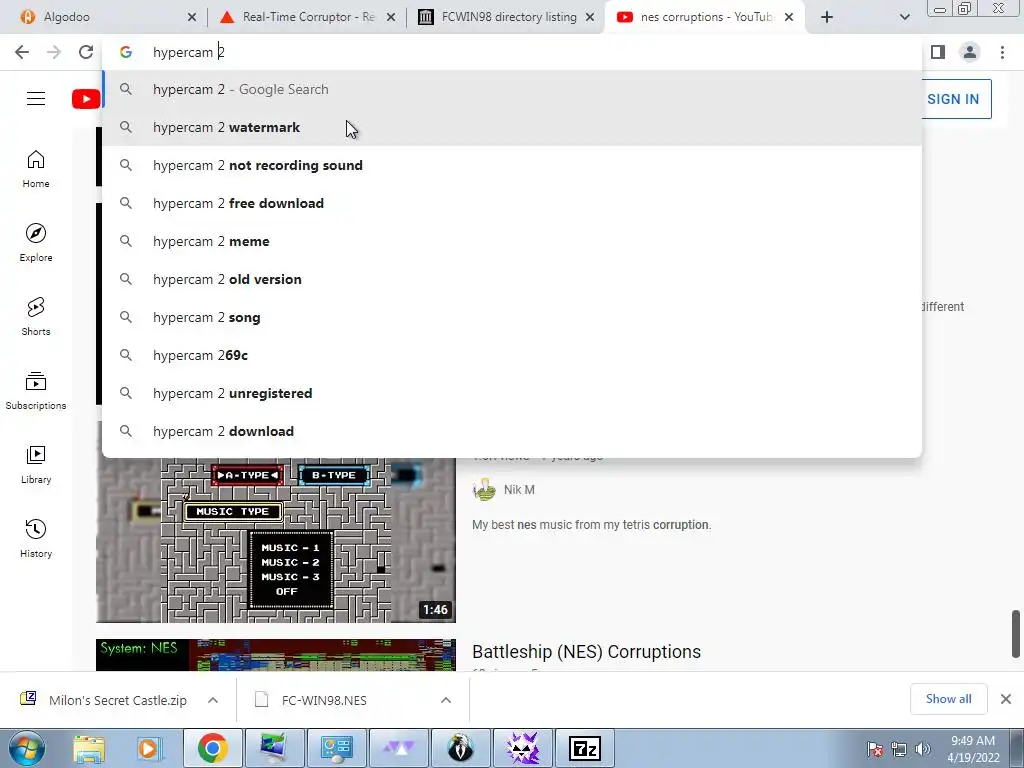This screenshot has height=768, width=1024.
Task: Click the YouTube logo
Action: tap(86, 99)
